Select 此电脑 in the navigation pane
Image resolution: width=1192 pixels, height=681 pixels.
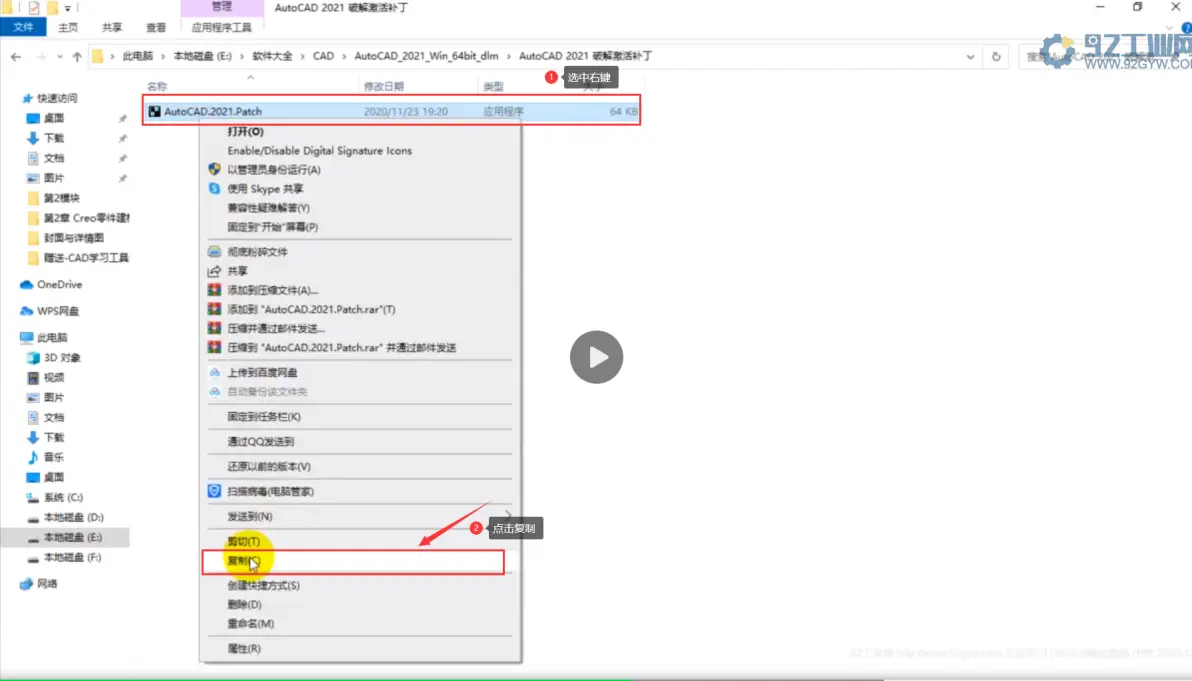pyautogui.click(x=52, y=337)
